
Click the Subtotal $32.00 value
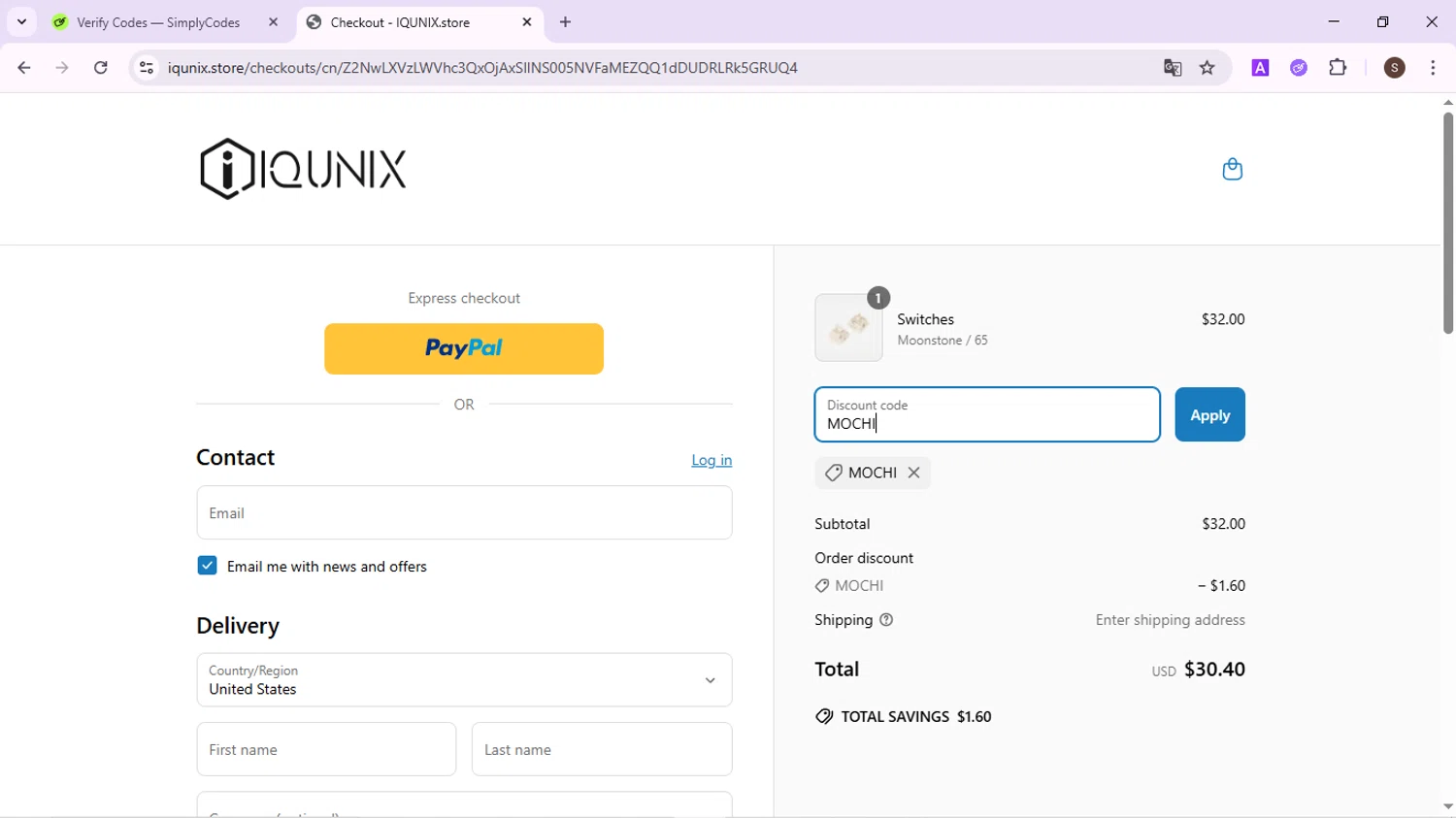(1223, 524)
